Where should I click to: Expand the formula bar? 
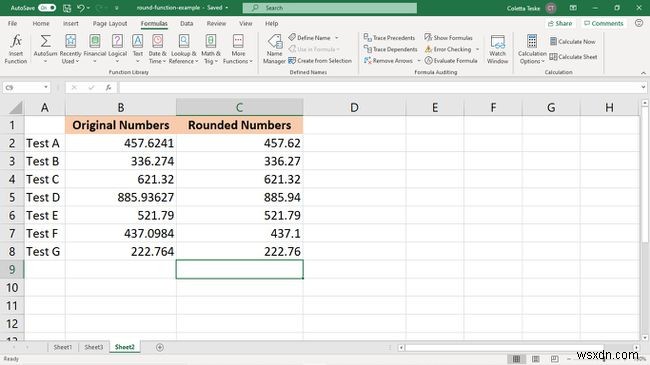(643, 88)
